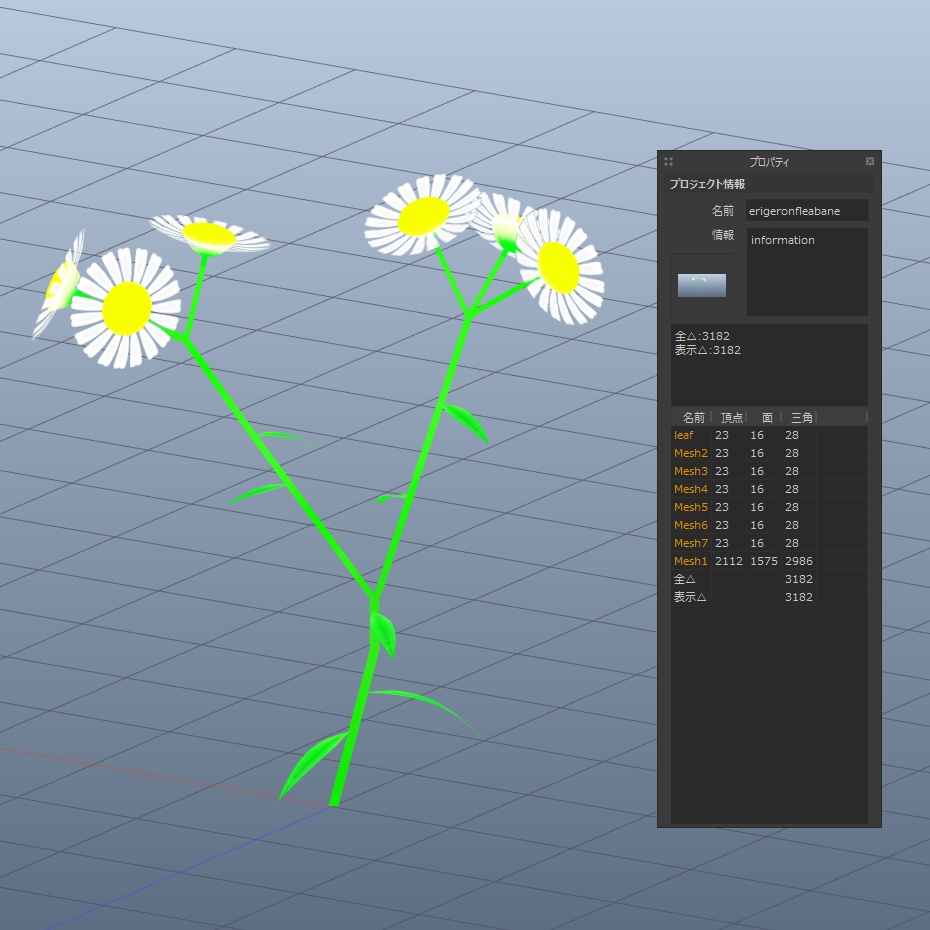930x930 pixels.
Task: Select Mesh2 in the object list
Action: [x=691, y=453]
